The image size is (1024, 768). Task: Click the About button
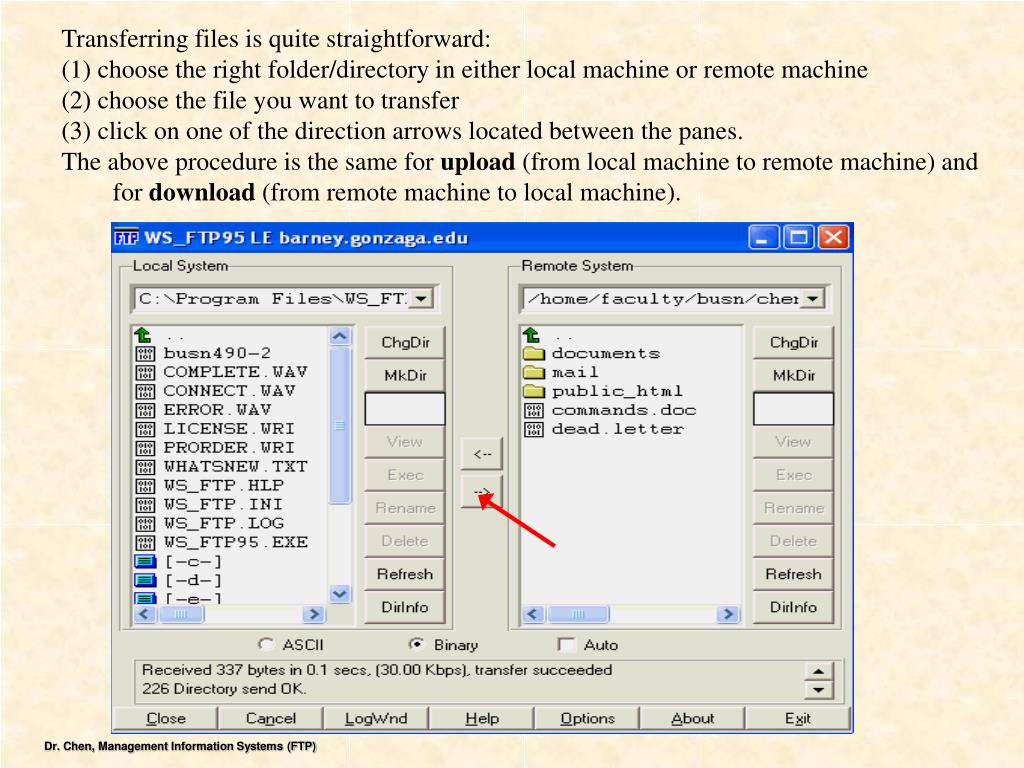coord(692,718)
